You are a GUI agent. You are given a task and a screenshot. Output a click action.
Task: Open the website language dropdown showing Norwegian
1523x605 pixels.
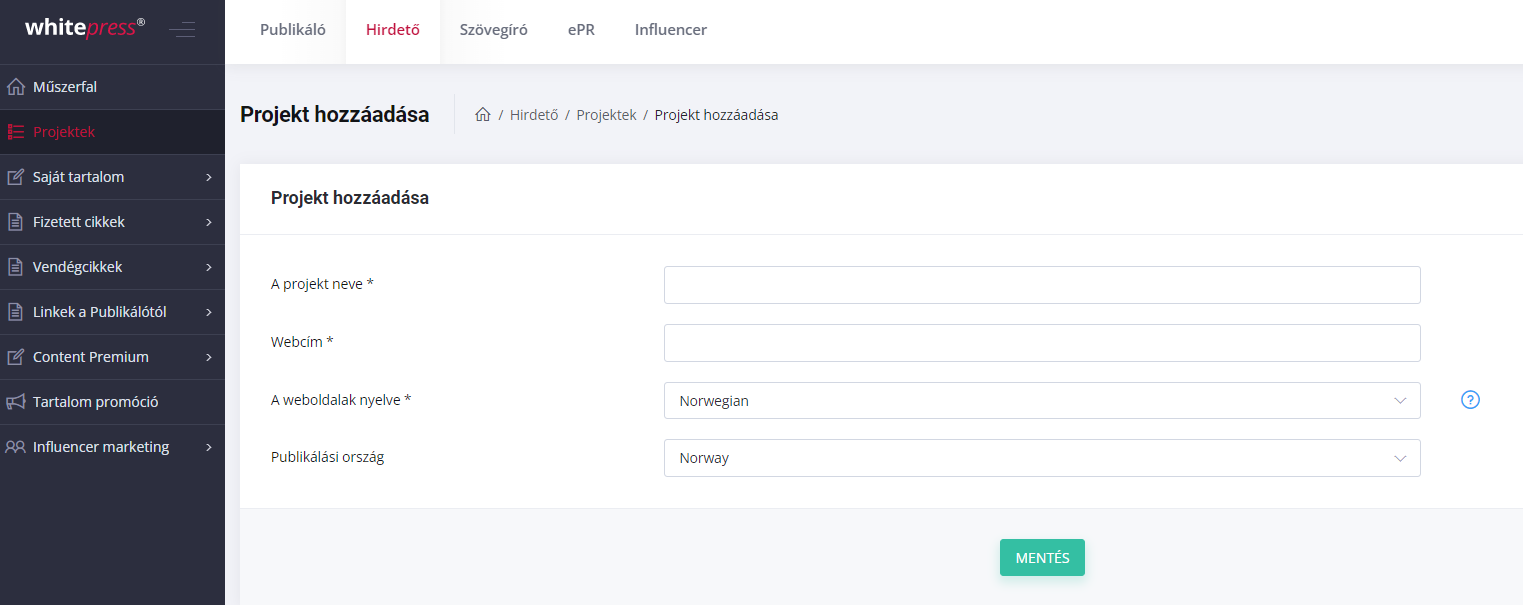(1042, 400)
